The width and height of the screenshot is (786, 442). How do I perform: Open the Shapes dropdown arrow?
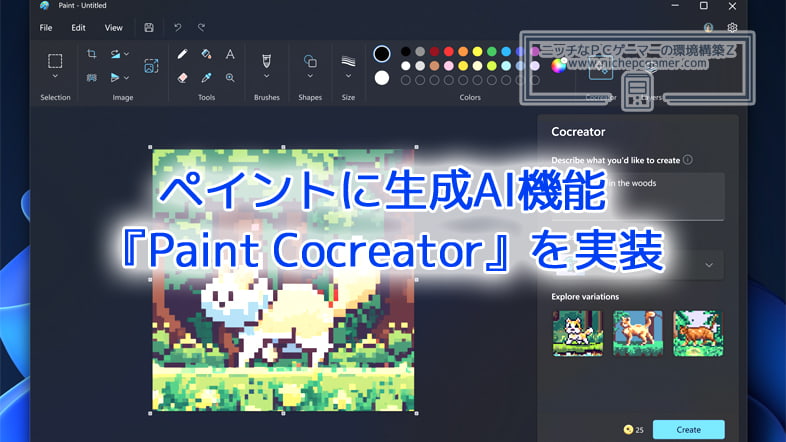310,76
